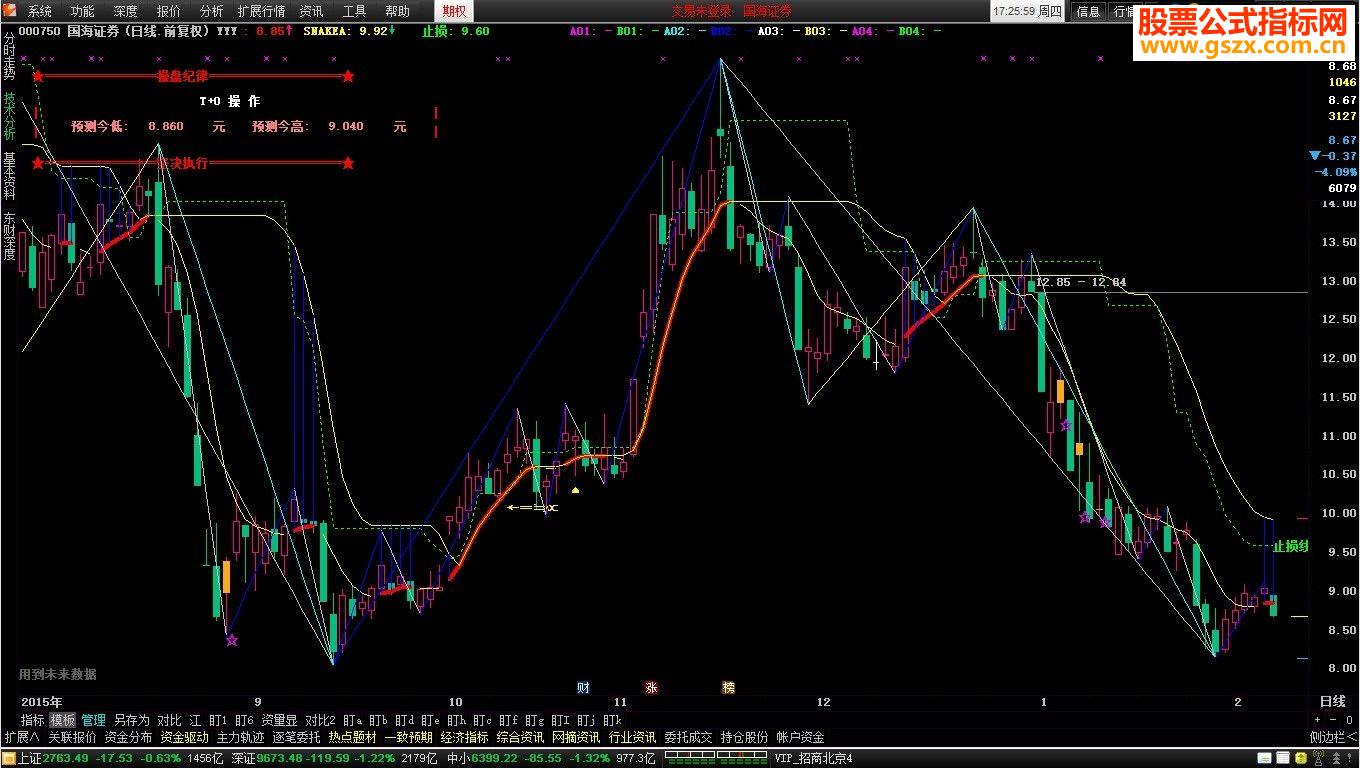Open the 关联报价 tab

(x=72, y=737)
